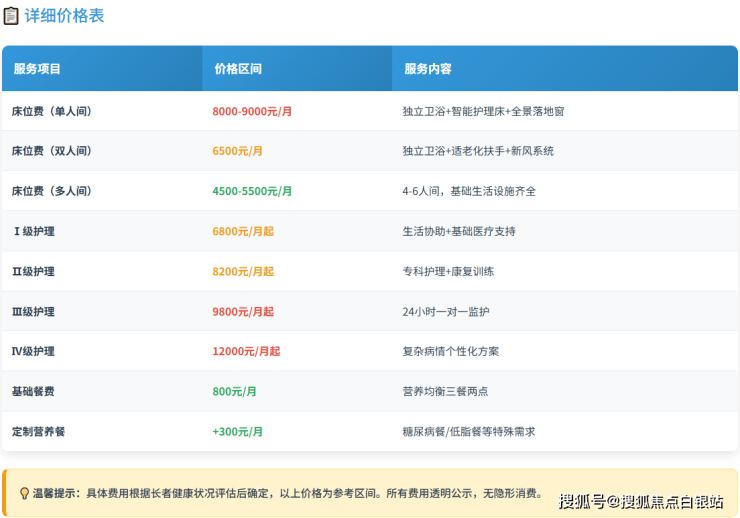Image resolution: width=740 pixels, height=518 pixels.
Task: Click the +300元/月 price text
Action: click(x=237, y=431)
